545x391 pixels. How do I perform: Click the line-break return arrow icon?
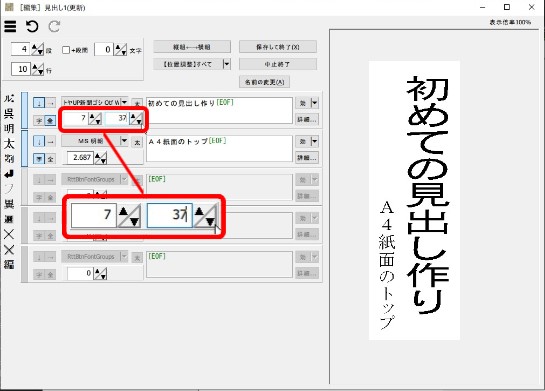tap(9, 174)
